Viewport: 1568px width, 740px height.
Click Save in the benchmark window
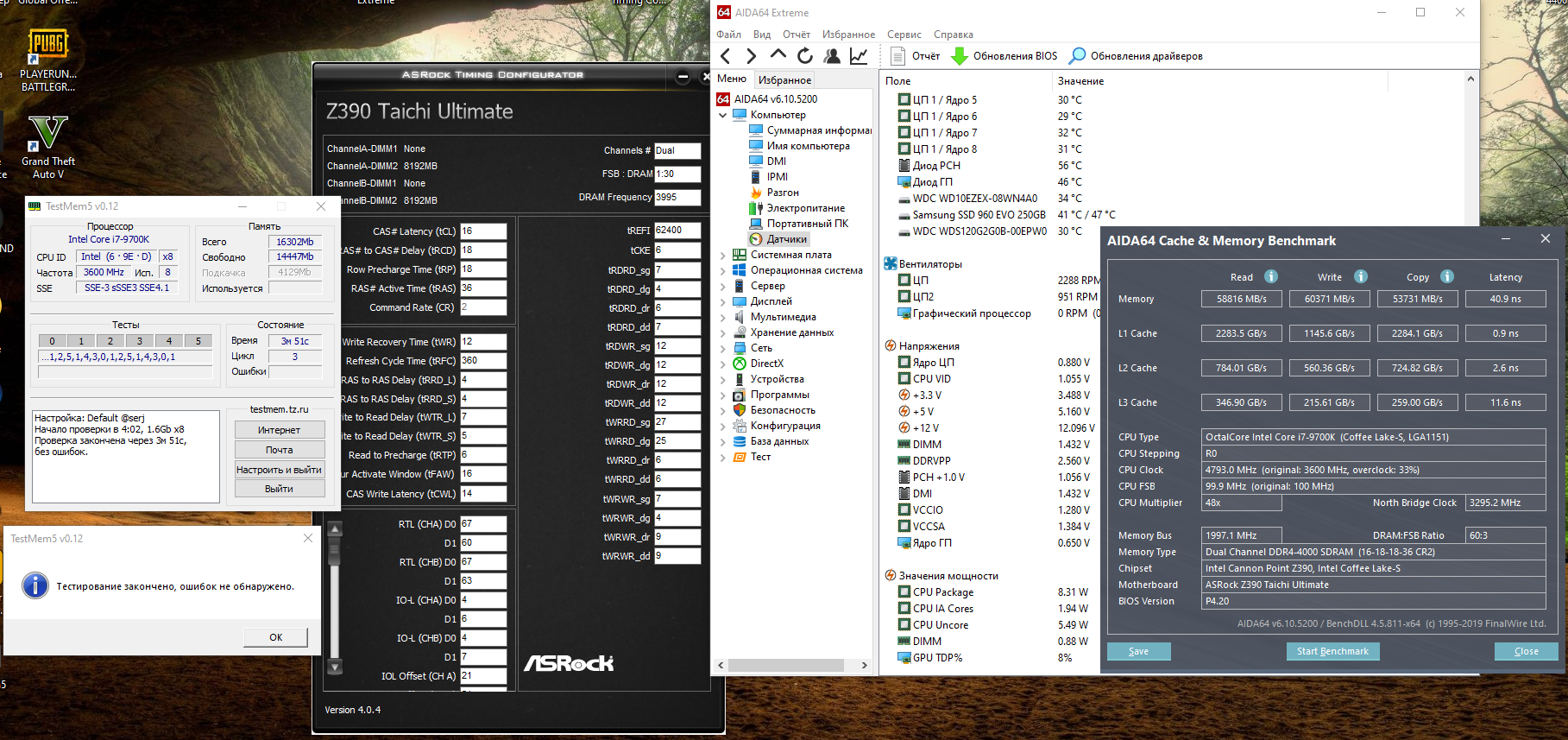click(1138, 651)
